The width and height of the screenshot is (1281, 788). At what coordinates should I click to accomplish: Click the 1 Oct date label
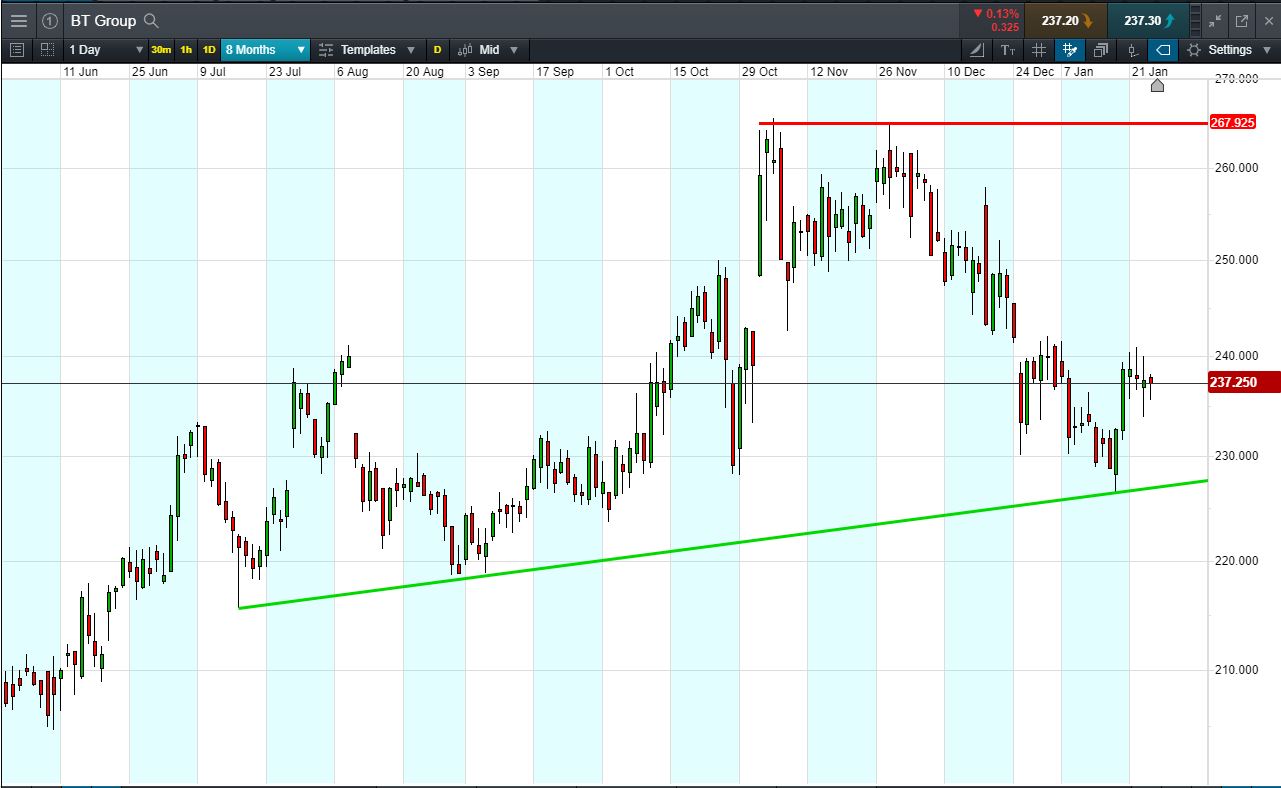point(619,72)
